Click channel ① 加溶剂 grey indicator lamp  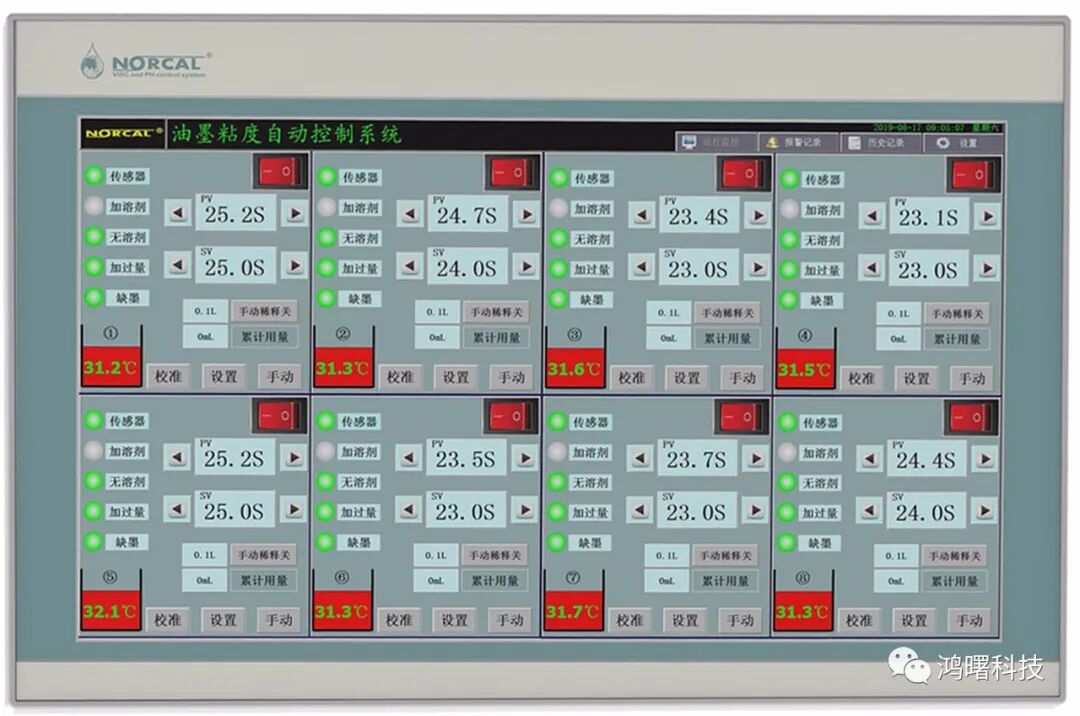[x=94, y=206]
